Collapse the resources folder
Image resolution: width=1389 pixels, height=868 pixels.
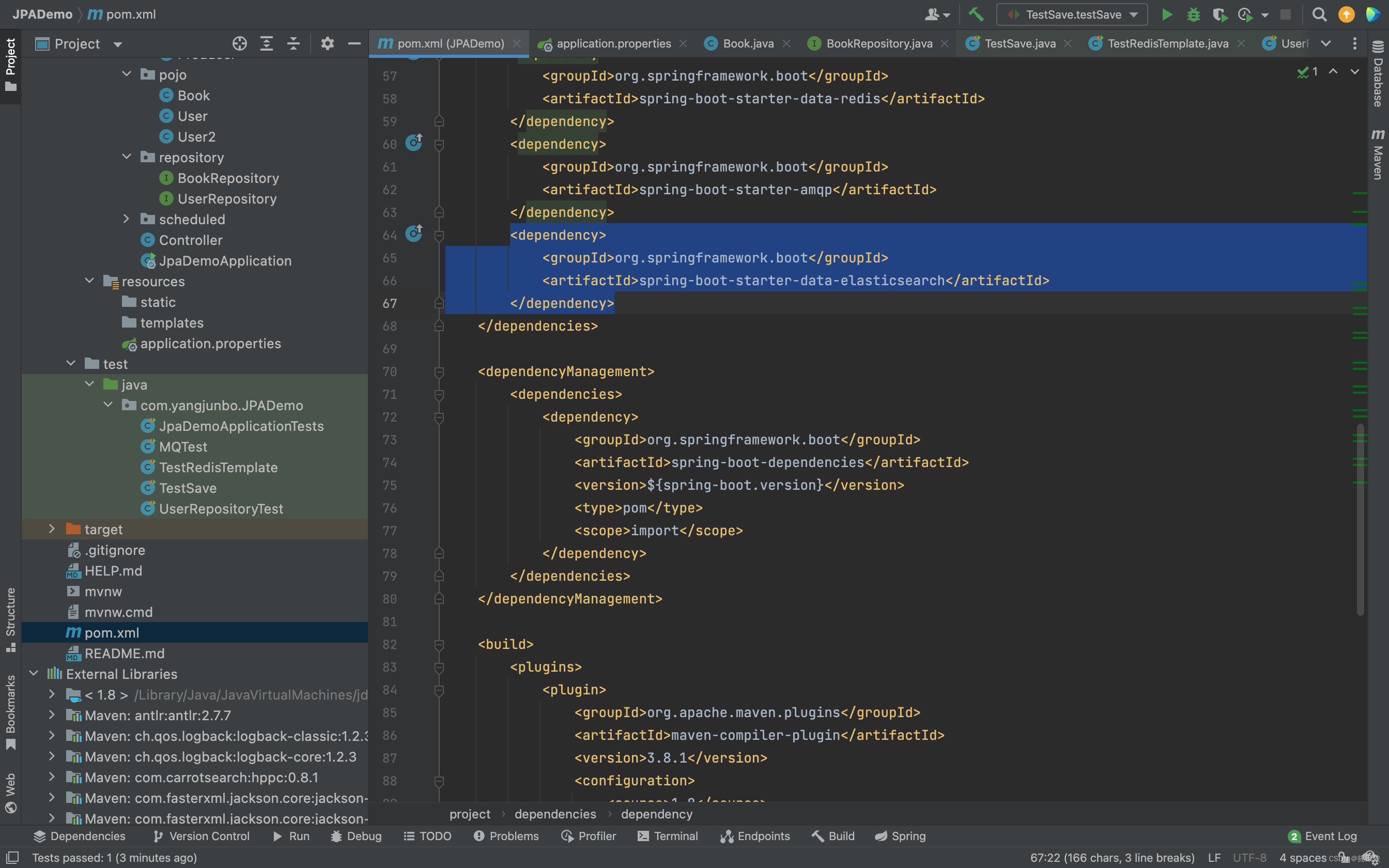(89, 281)
